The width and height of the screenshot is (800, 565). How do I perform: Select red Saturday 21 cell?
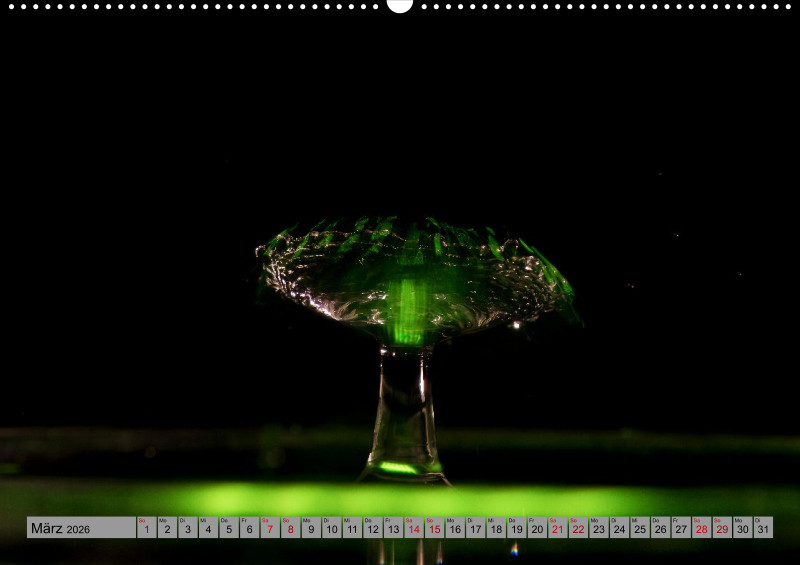click(558, 528)
